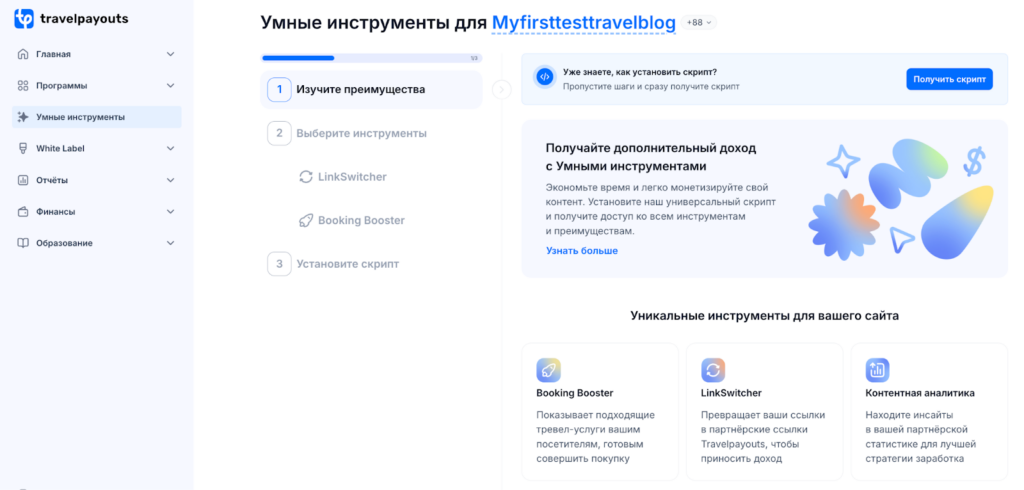Click the Myfirsttesttravelblog project name
The width and height of the screenshot is (1024, 490).
pyautogui.click(x=584, y=23)
